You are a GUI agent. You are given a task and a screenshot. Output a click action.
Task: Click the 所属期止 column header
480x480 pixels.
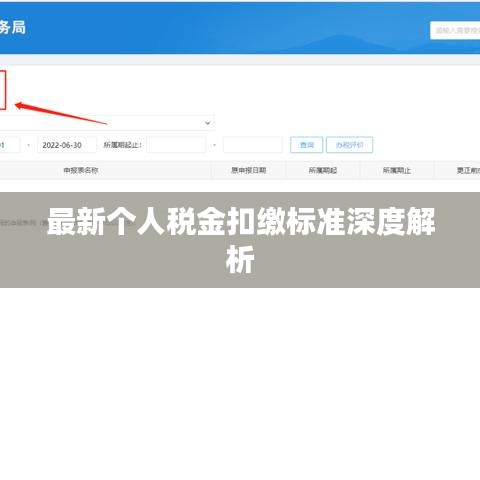397,170
